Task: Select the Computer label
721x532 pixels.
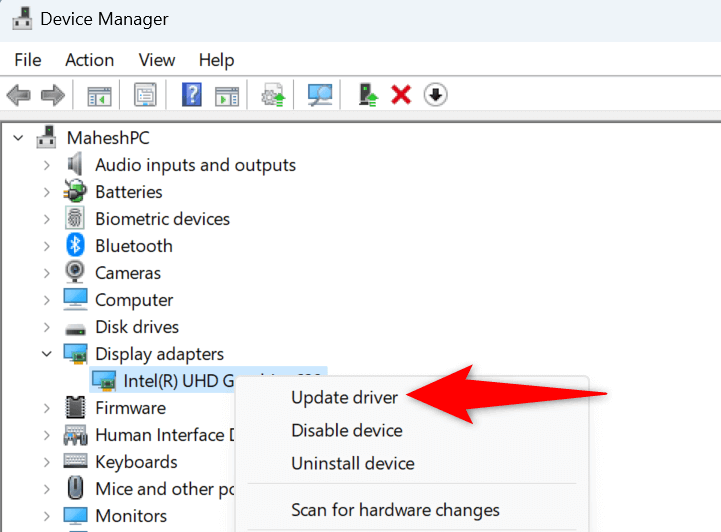Action: [x=134, y=300]
